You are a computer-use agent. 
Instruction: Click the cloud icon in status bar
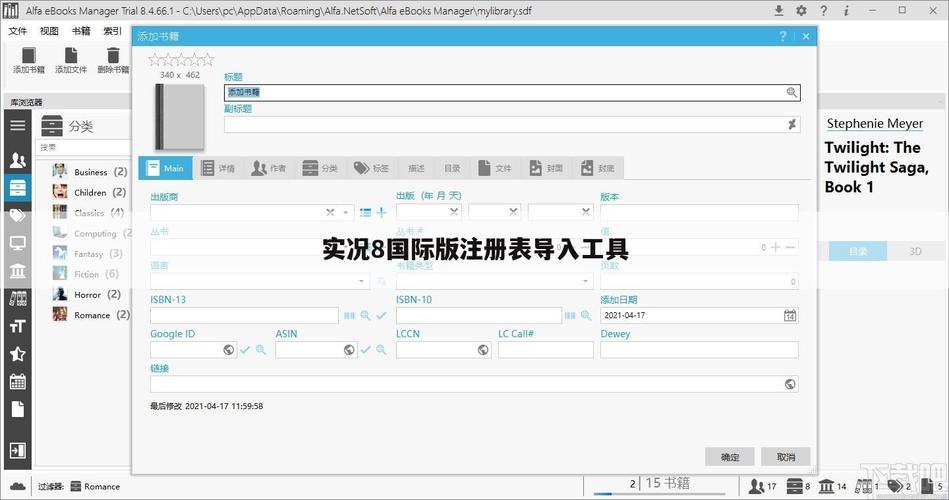(18, 486)
